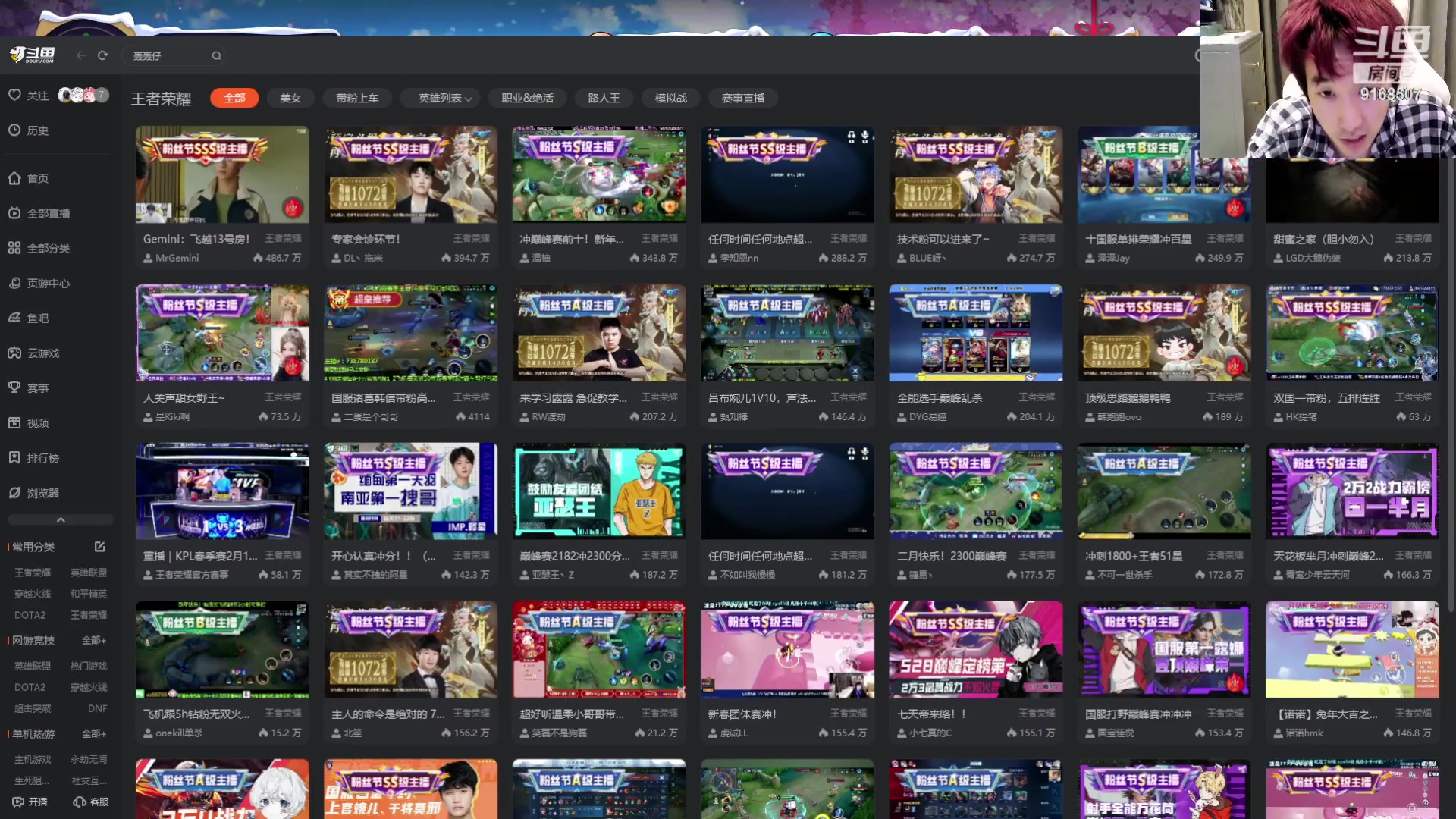Open 全部直播 in sidebar

tap(39, 213)
